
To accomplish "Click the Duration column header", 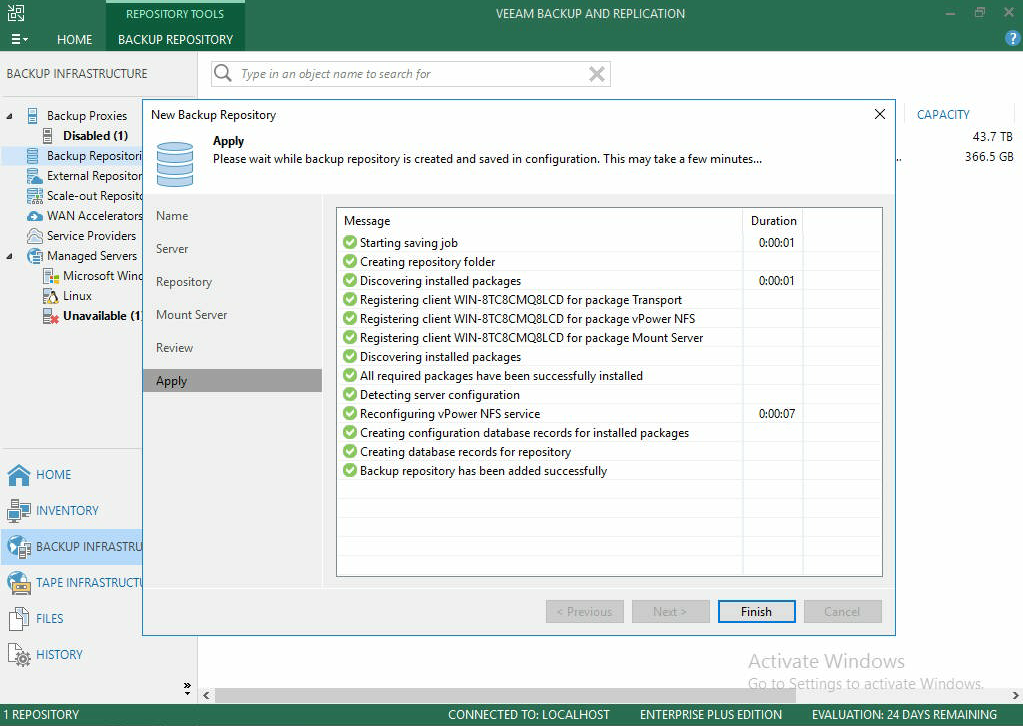I will pyautogui.click(x=773, y=221).
